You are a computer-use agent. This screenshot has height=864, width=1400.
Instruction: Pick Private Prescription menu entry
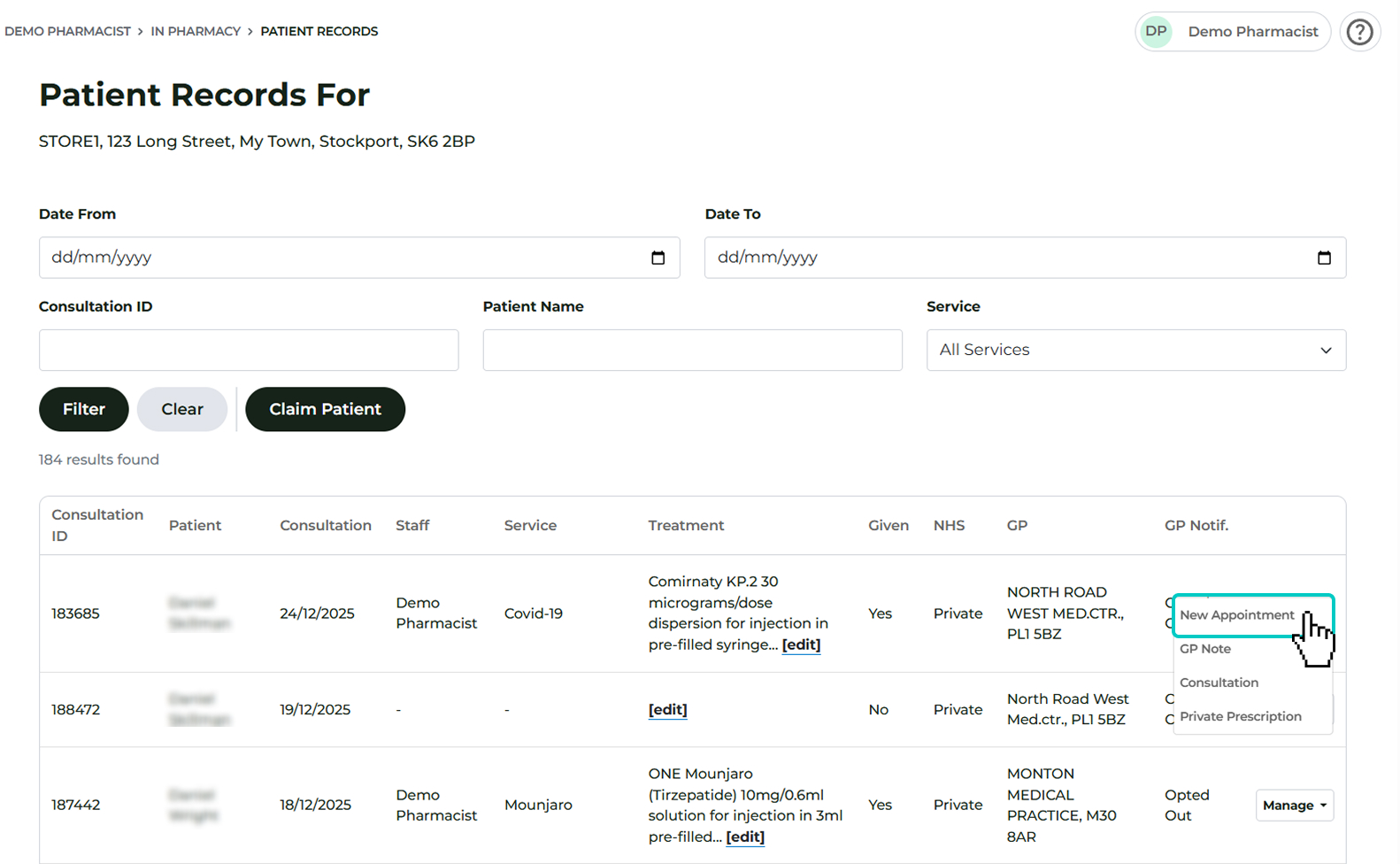click(x=1240, y=716)
